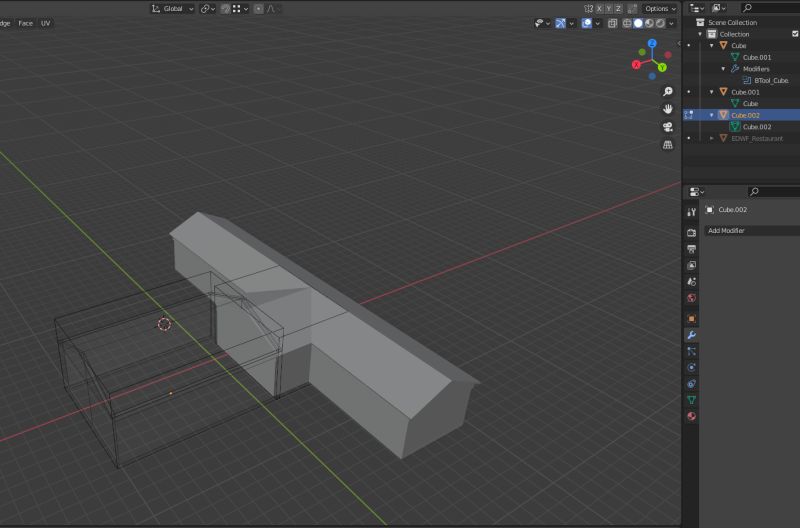800x528 pixels.
Task: Collapse the Cube.001 object in outliner
Action: coord(712,92)
